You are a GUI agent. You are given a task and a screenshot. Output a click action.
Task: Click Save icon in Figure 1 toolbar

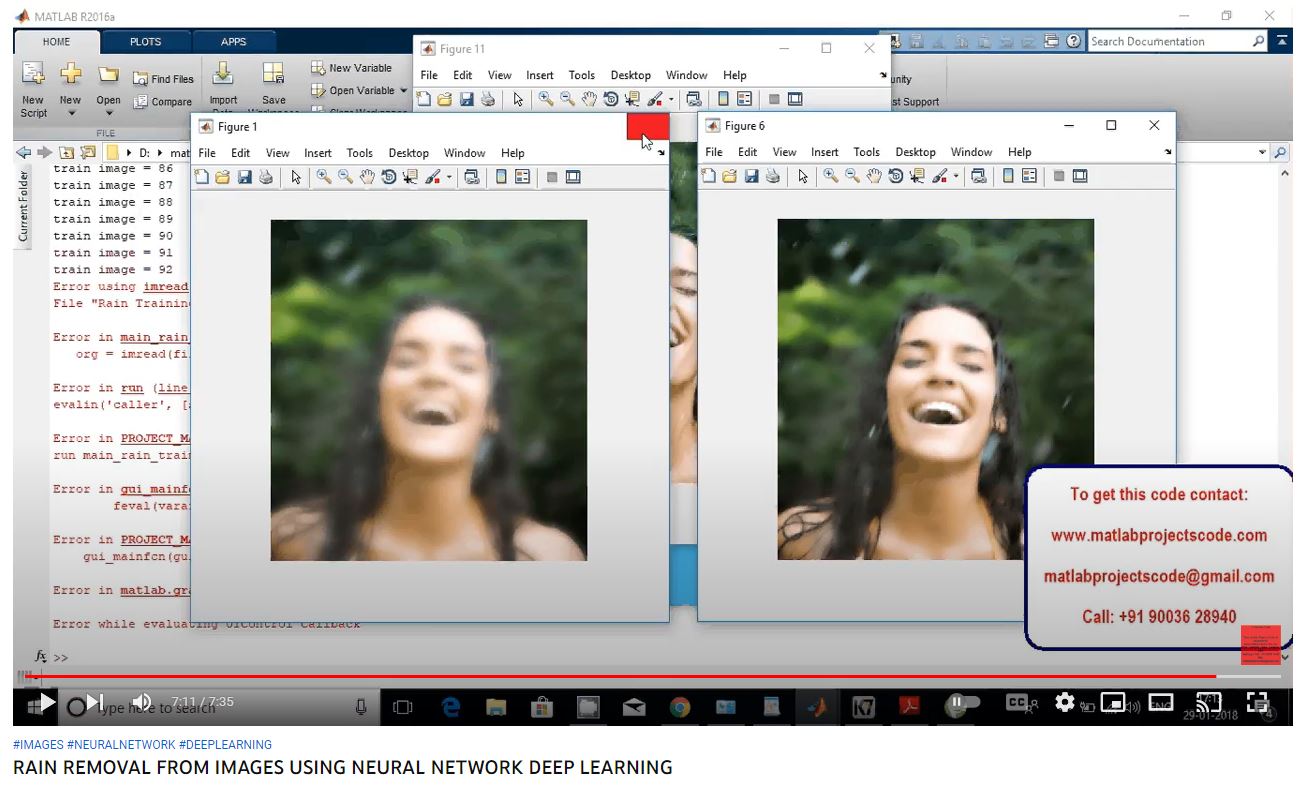click(244, 177)
